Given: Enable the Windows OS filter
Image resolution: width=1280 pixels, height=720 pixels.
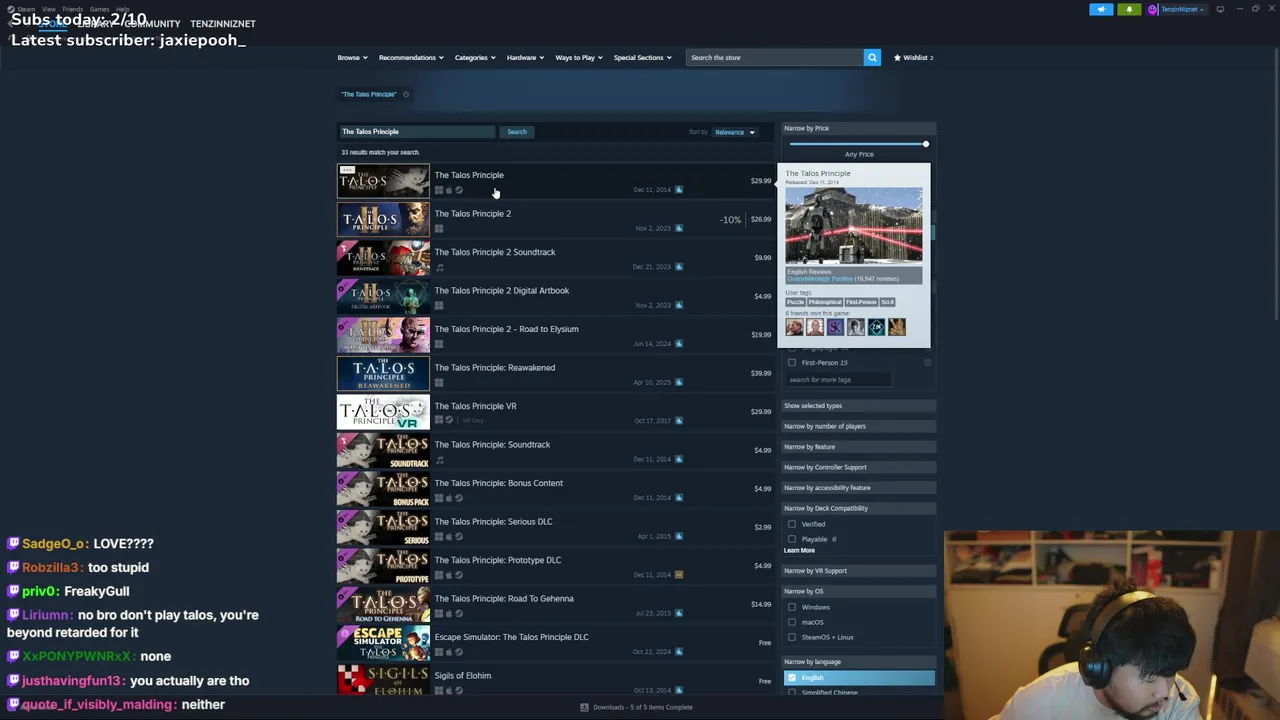Looking at the screenshot, I should coord(792,607).
